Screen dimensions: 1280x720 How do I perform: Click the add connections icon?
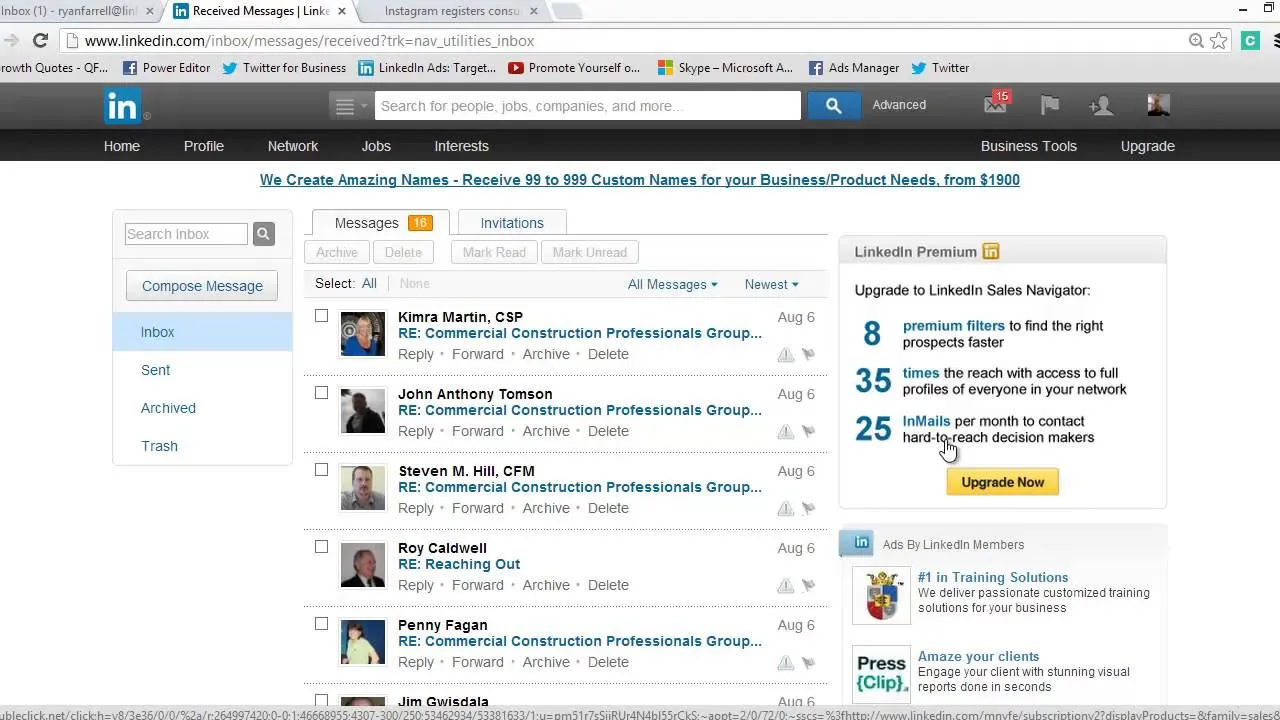coord(1101,105)
